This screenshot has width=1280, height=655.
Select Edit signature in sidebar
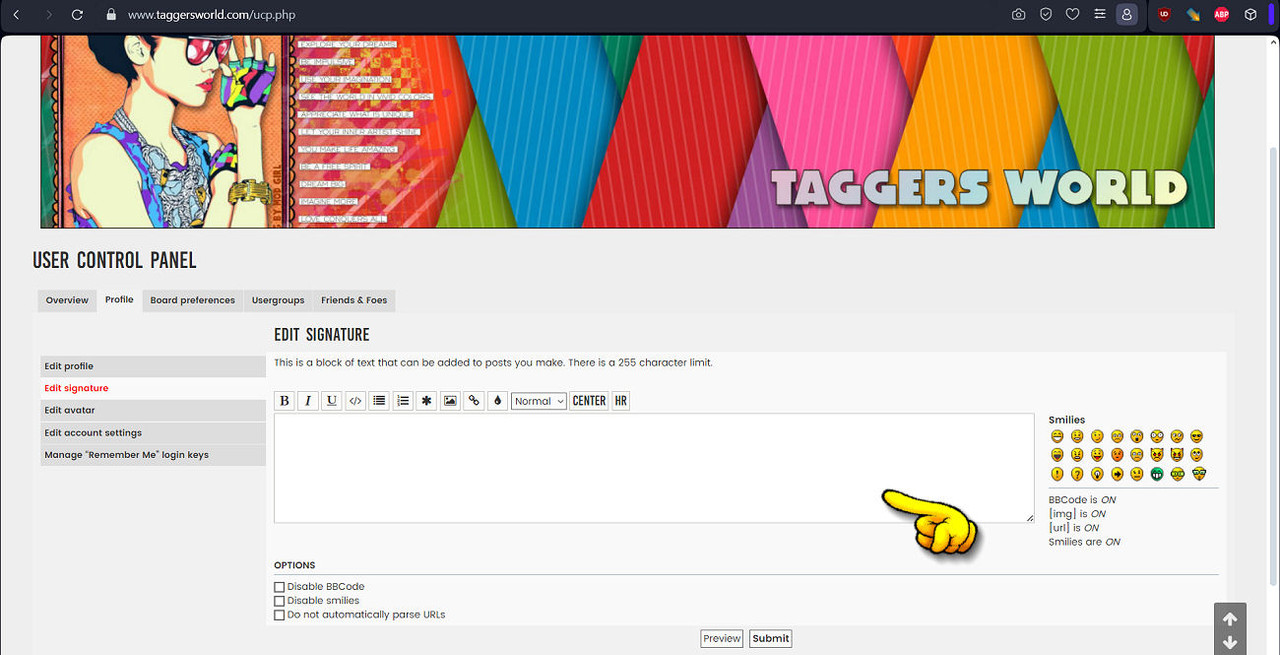153,388
